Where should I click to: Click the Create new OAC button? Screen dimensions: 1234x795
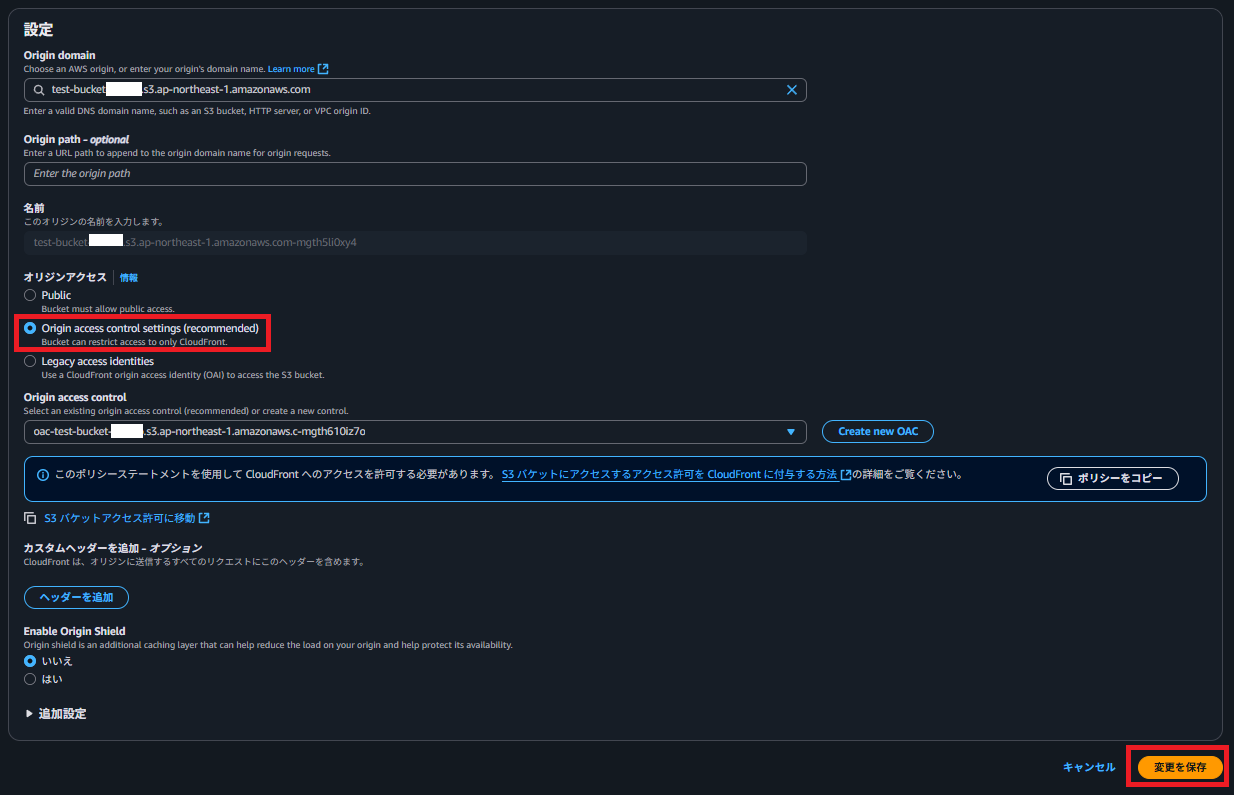click(878, 432)
